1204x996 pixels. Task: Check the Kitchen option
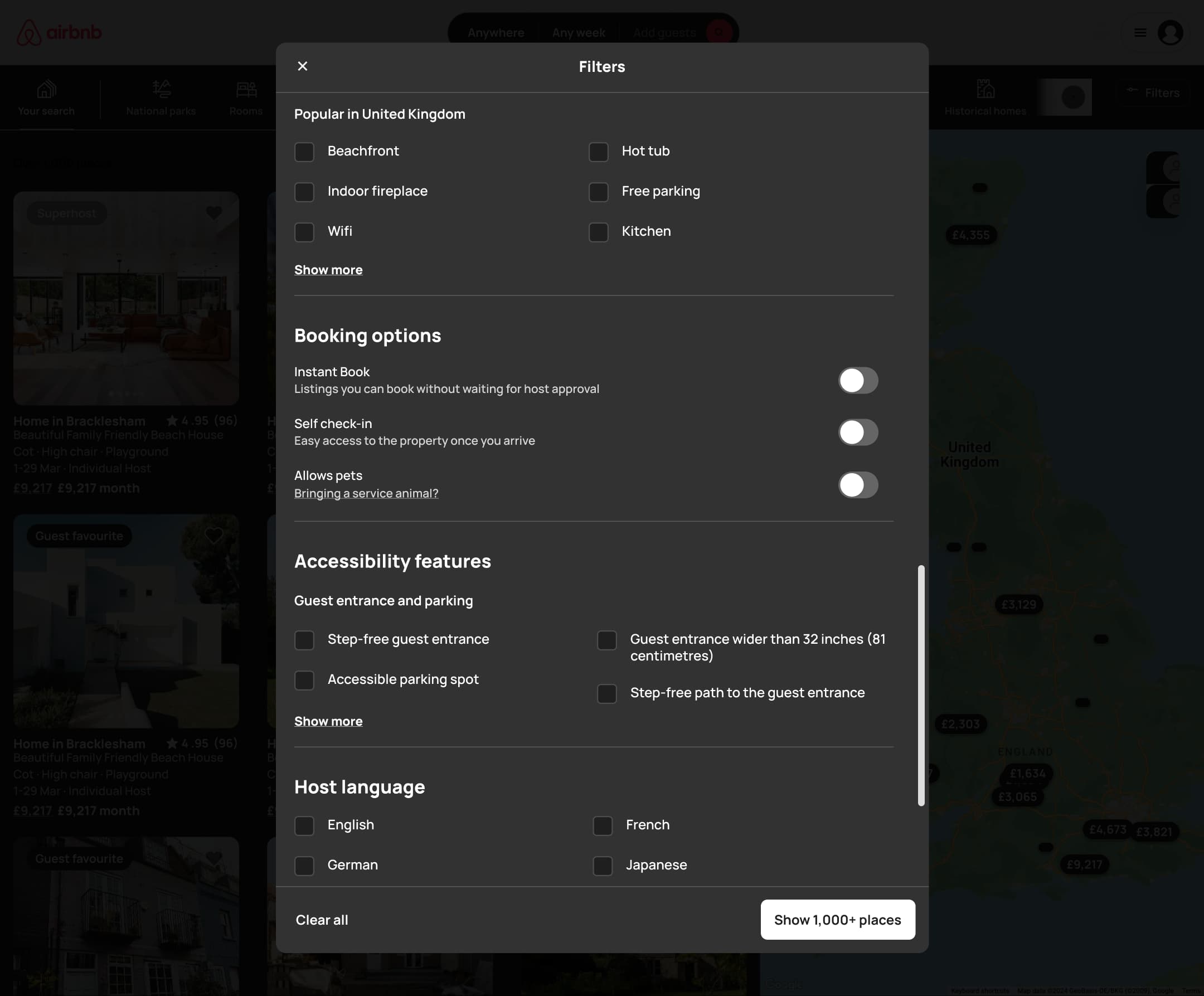(x=599, y=232)
